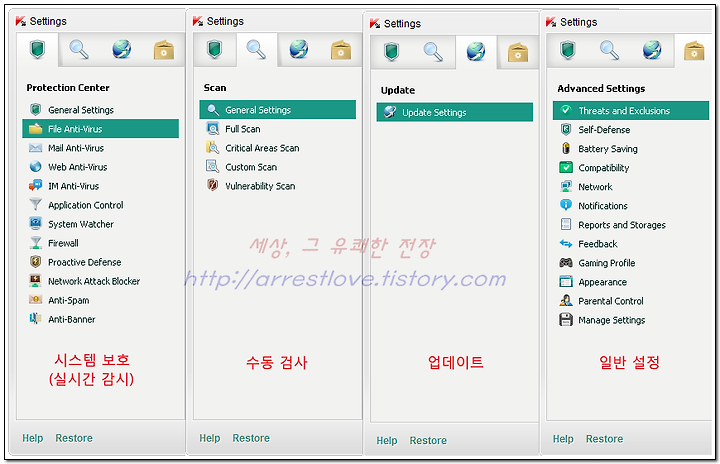Click the Custom Scan icon
This screenshot has height=464, width=720.
tap(213, 166)
